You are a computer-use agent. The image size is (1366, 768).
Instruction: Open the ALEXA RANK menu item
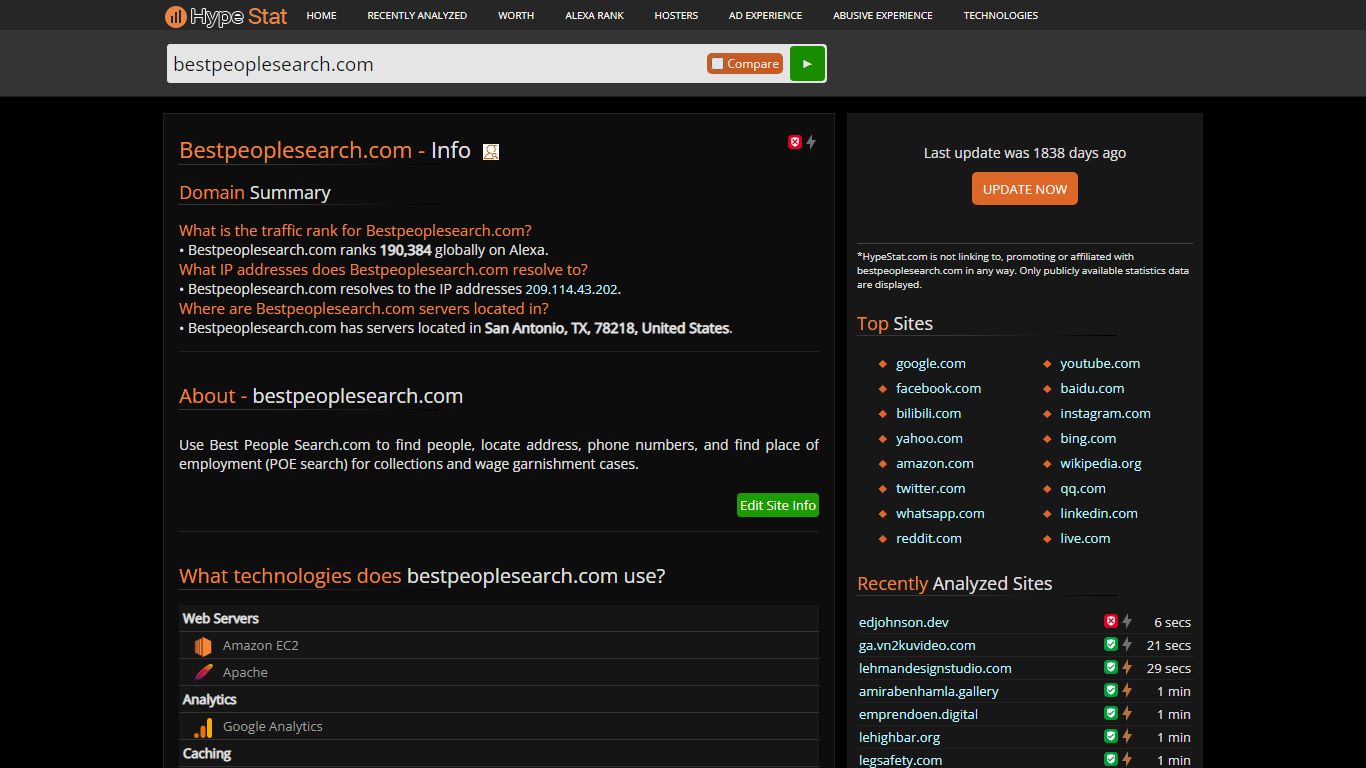[x=594, y=16]
